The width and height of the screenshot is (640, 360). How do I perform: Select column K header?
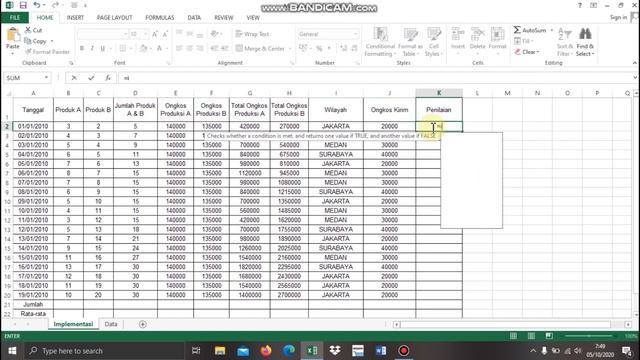click(439, 93)
